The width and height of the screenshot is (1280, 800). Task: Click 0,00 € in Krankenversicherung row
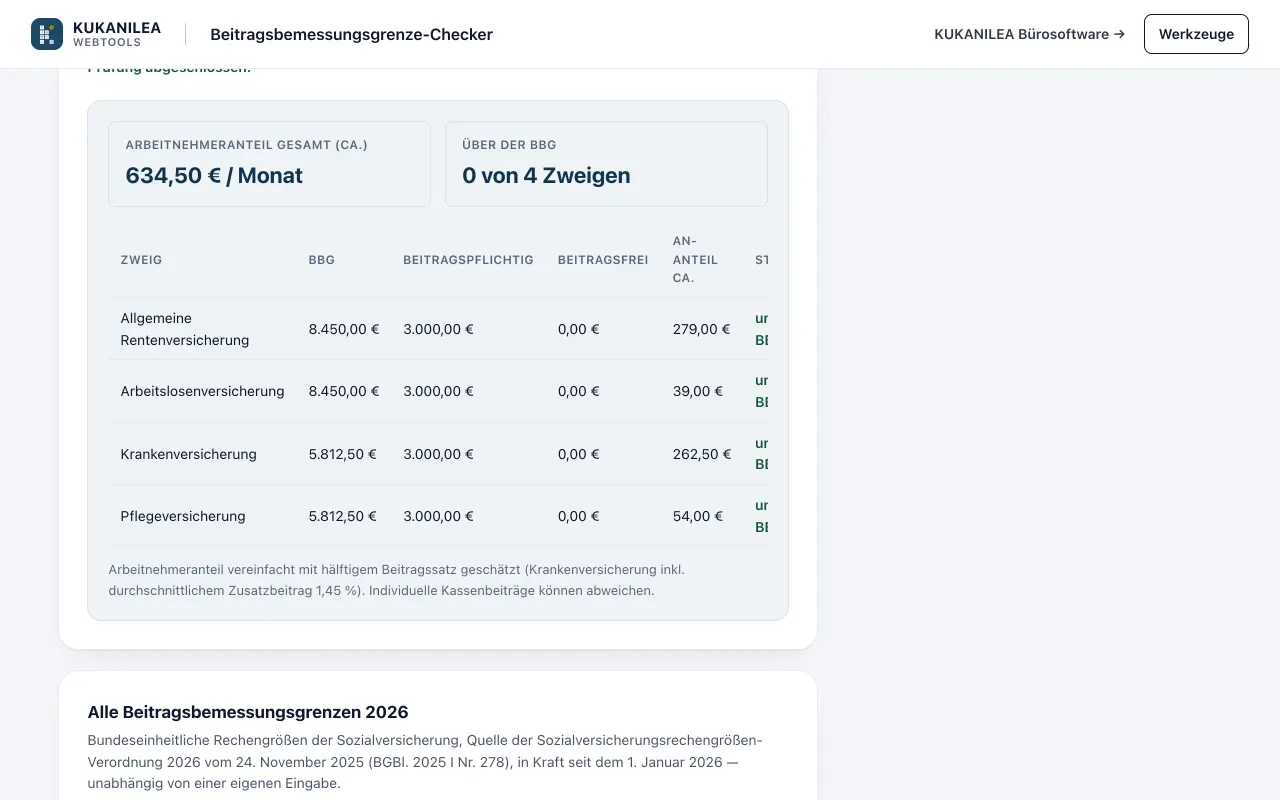pos(579,454)
